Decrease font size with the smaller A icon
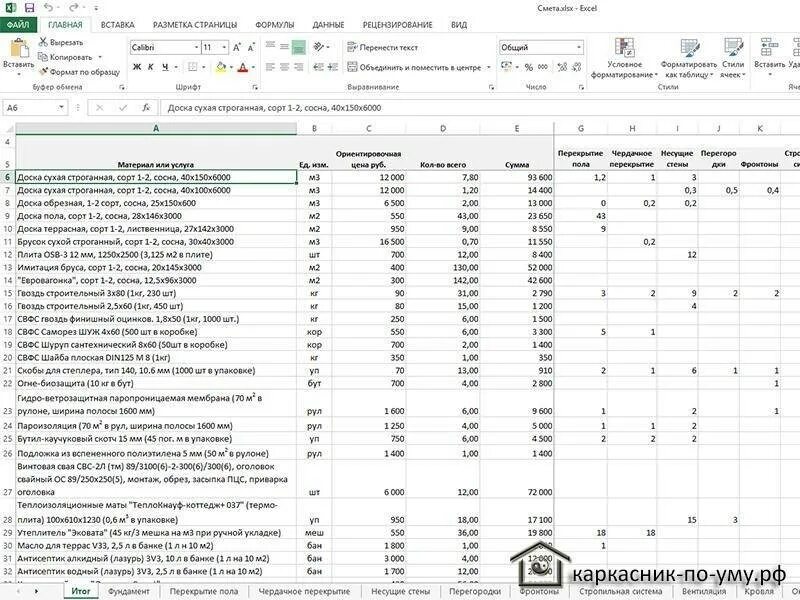 point(251,47)
